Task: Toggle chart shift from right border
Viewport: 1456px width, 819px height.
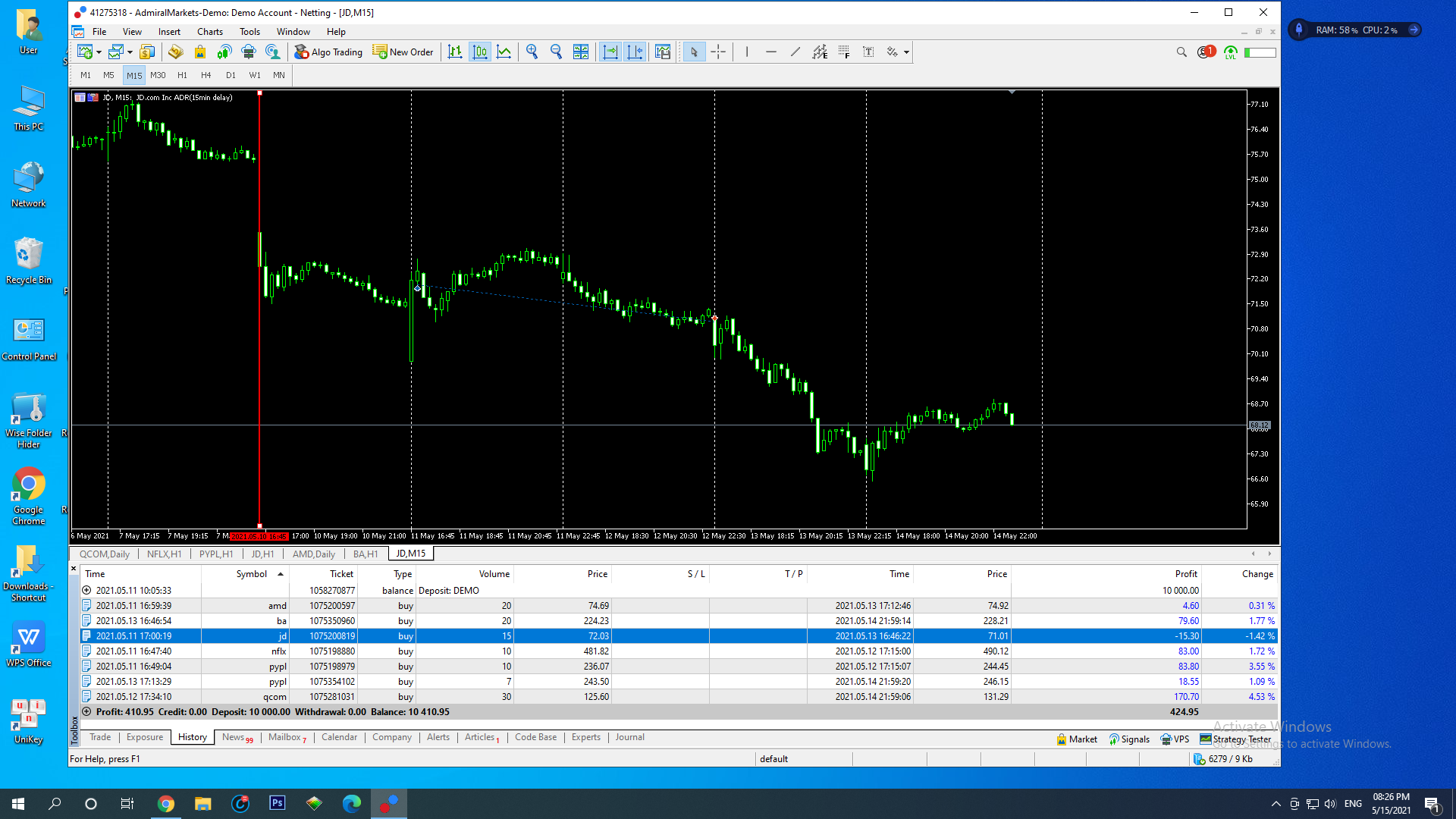Action: click(x=635, y=52)
